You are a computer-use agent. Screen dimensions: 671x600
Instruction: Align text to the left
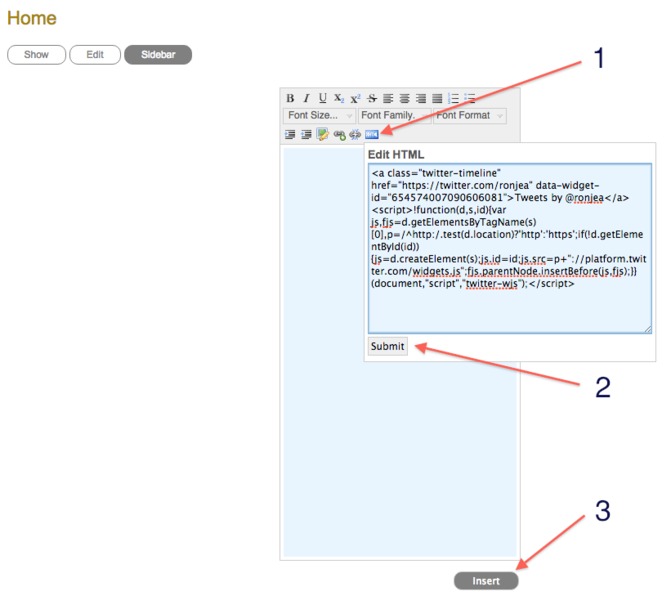[388, 98]
